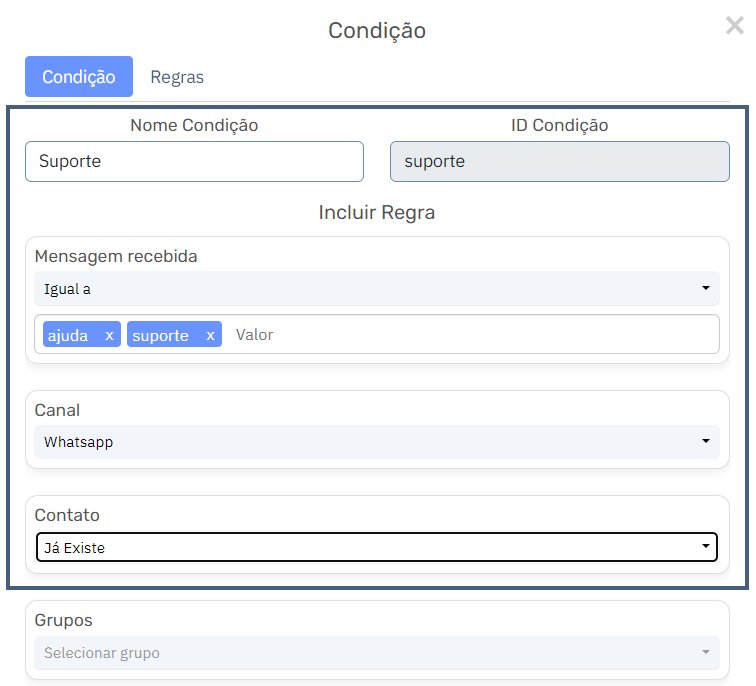
Task: Close the Condição dialog with the X
Action: [734, 25]
